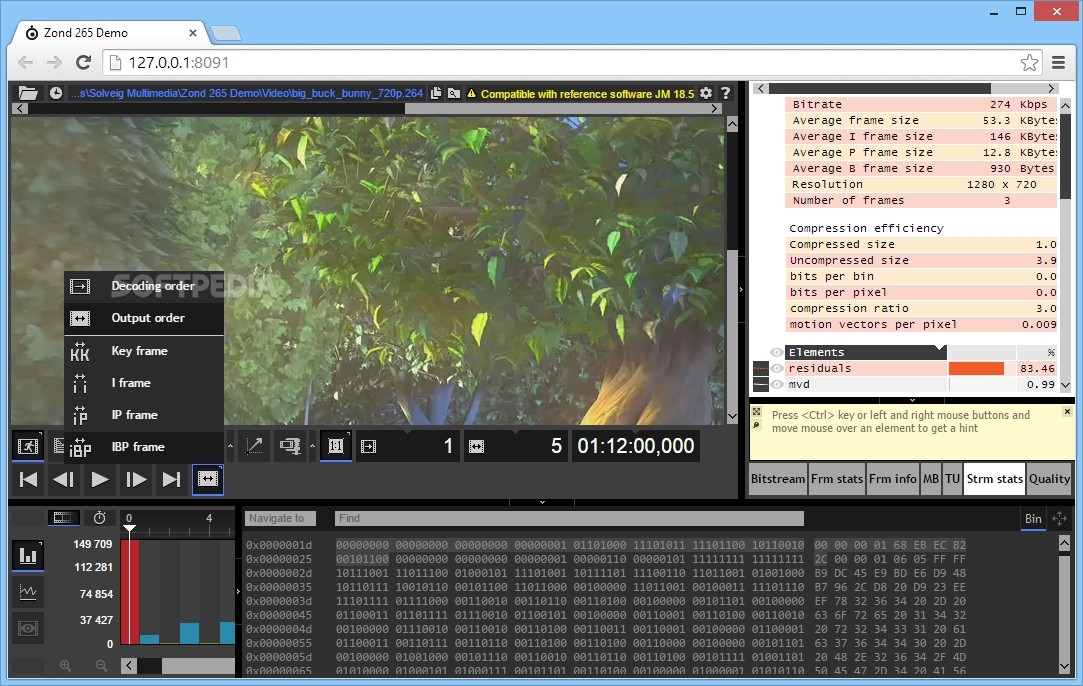
Task: Zoom out on the frame size chart
Action: pos(102,665)
